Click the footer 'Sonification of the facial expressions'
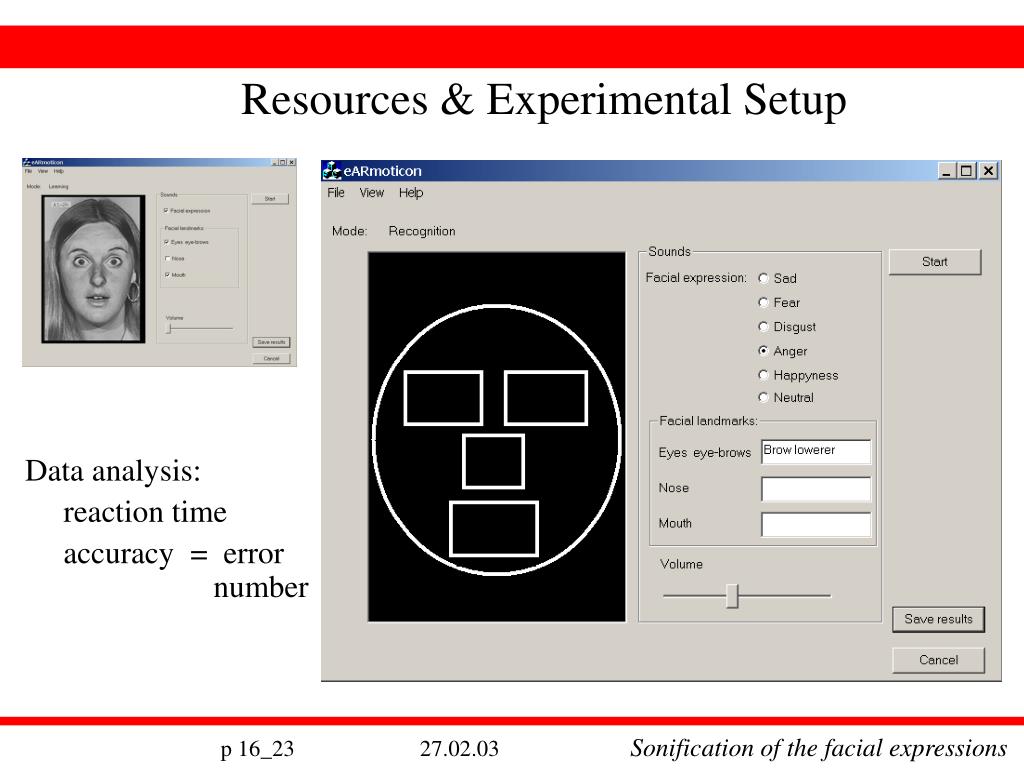This screenshot has width=1024, height=768. pyautogui.click(x=818, y=748)
